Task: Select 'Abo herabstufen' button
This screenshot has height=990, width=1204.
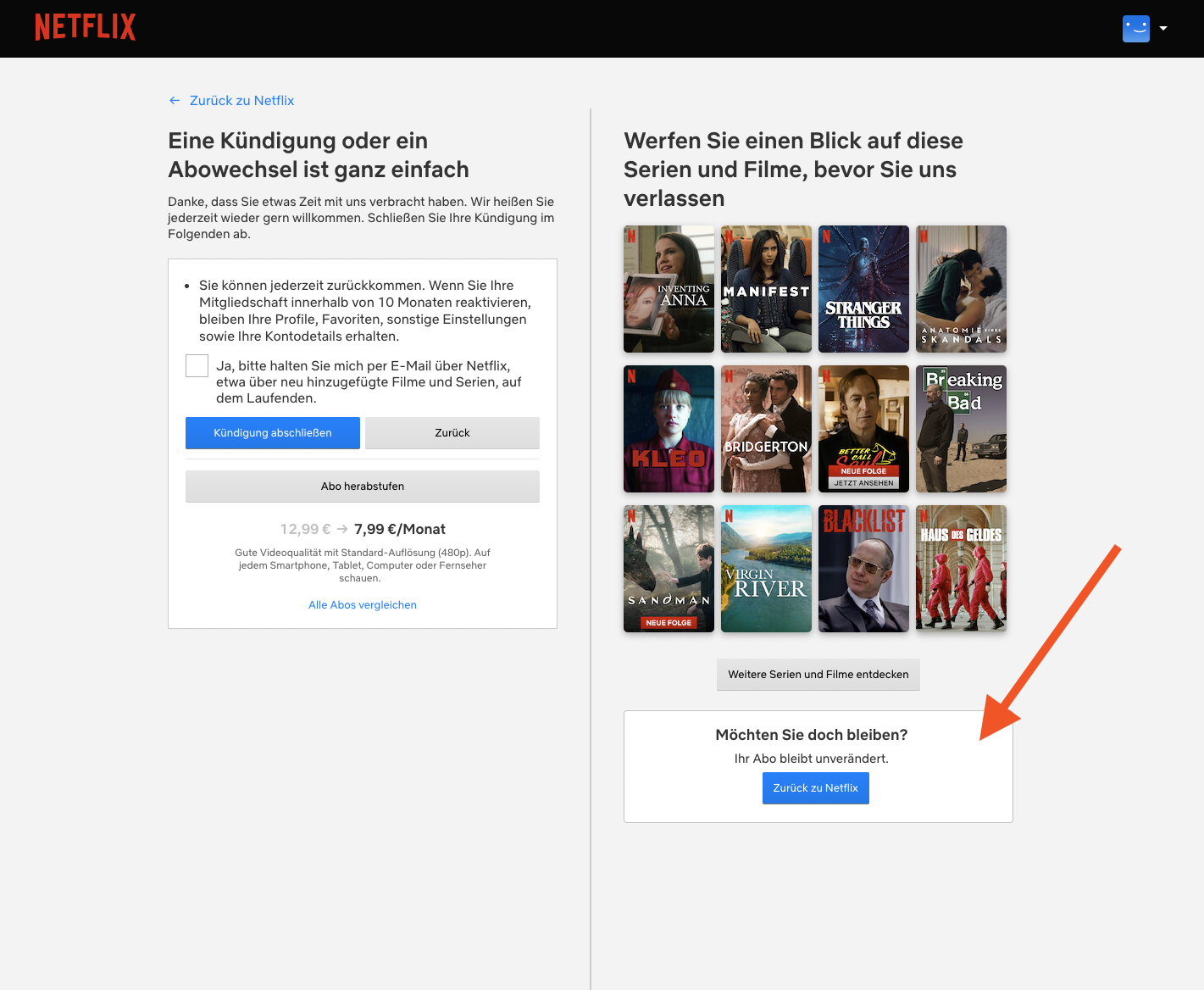Action: pos(363,487)
